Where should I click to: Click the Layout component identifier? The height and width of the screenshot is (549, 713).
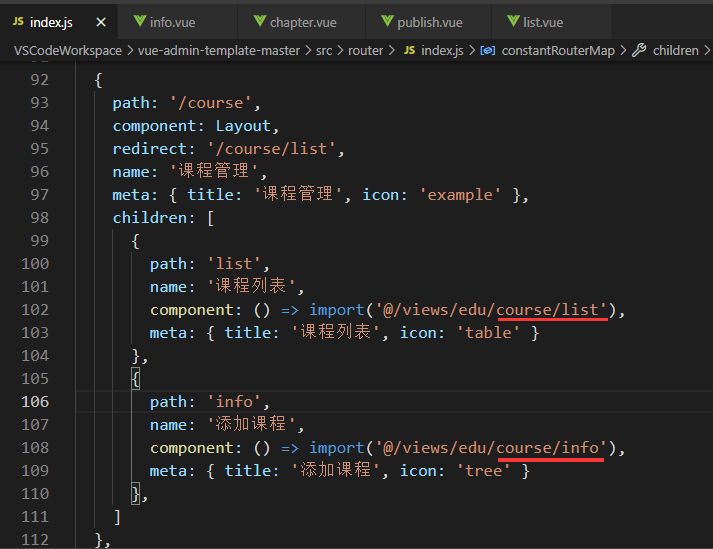click(243, 126)
